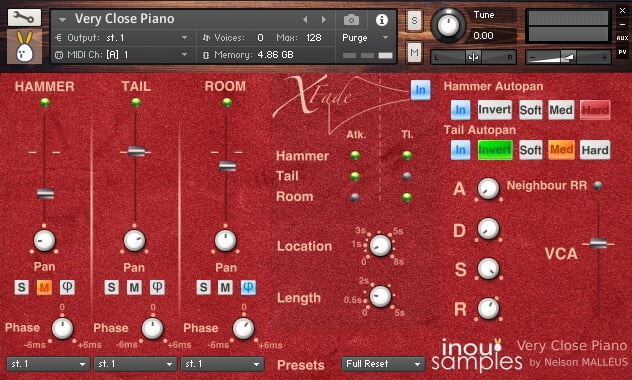Toggle the Tail Atk. LED
This screenshot has height=380, width=632.
pyautogui.click(x=355, y=177)
